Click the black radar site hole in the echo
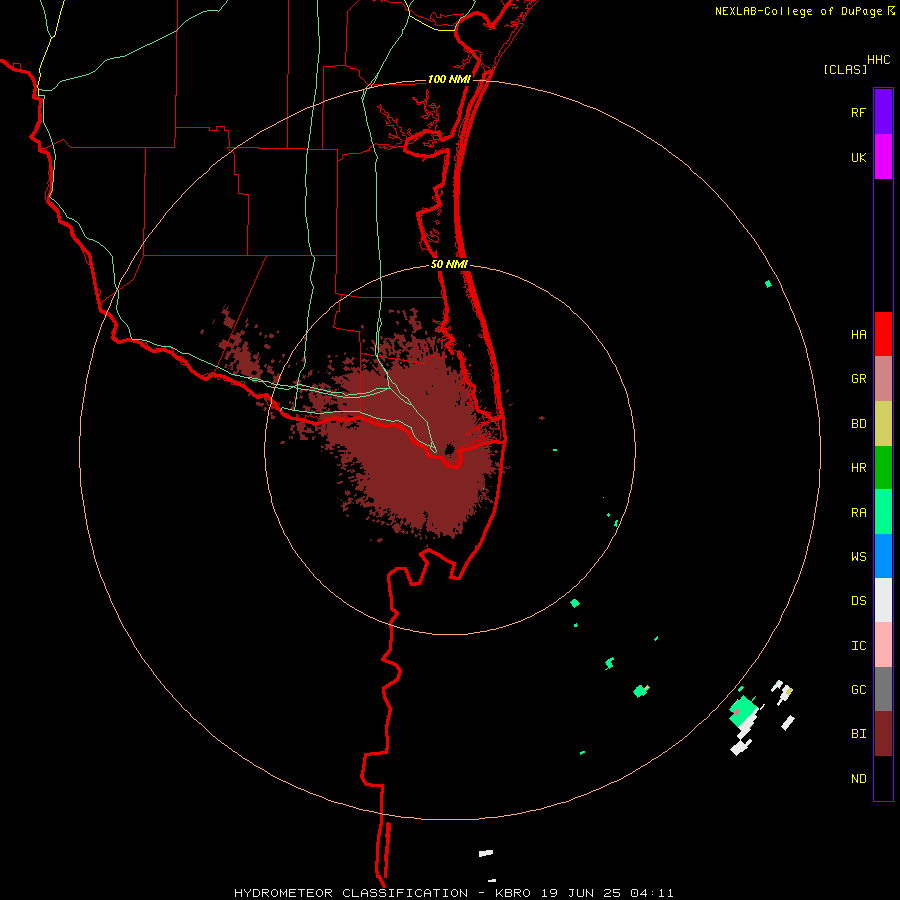 tap(449, 449)
